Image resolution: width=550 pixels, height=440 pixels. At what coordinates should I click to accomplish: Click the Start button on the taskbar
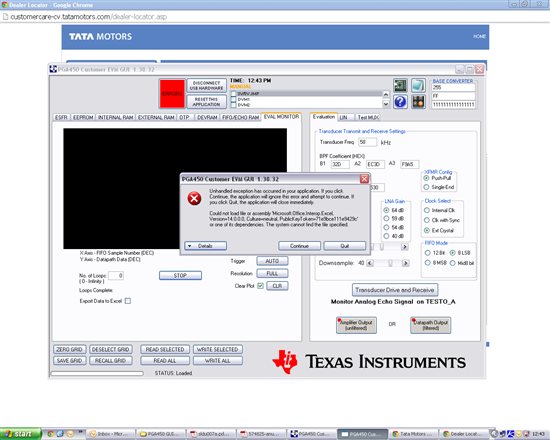pyautogui.click(x=20, y=434)
